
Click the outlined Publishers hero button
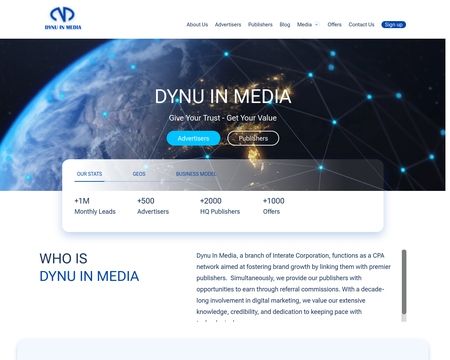click(253, 138)
